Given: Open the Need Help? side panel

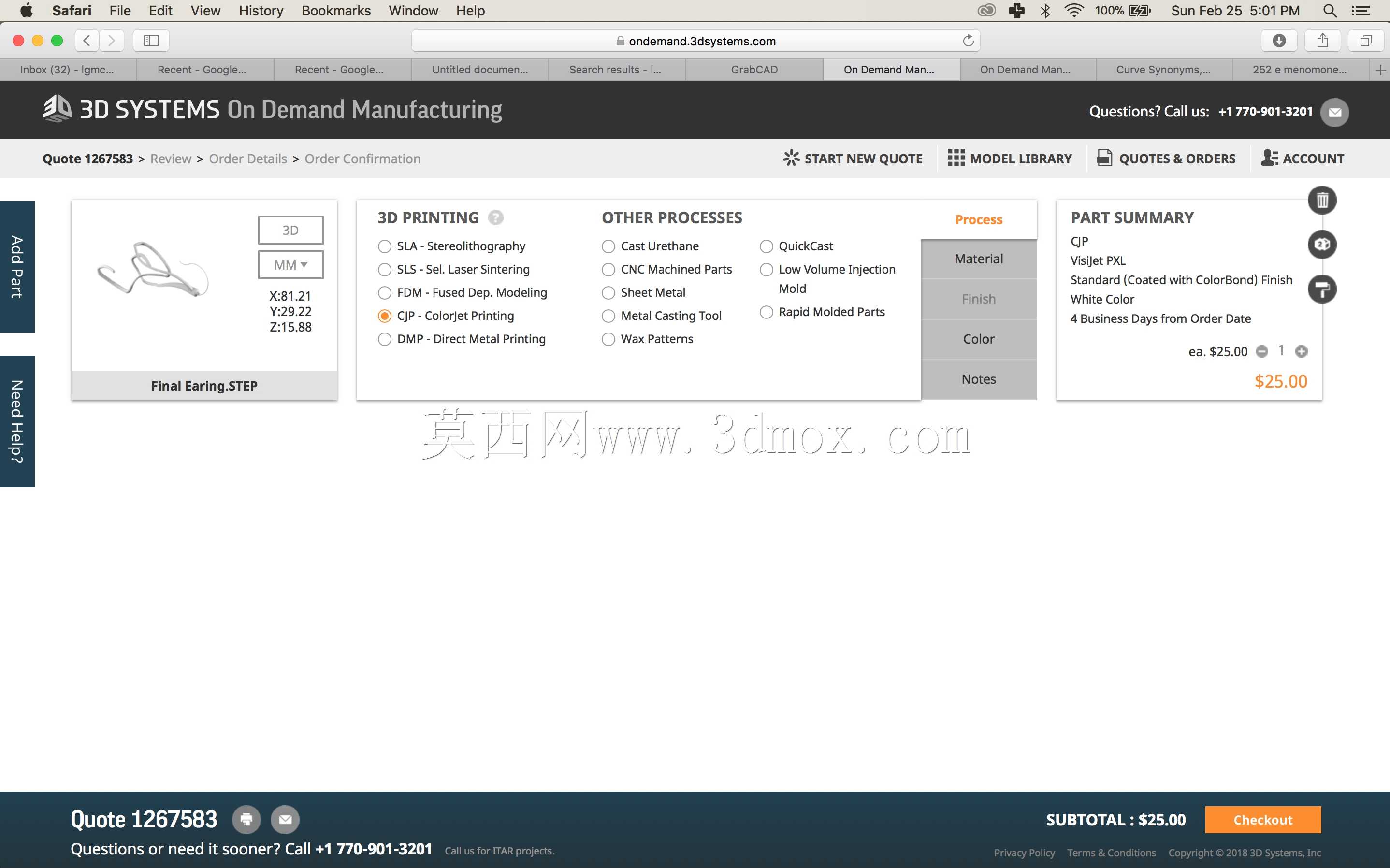Looking at the screenshot, I should 17,421.
